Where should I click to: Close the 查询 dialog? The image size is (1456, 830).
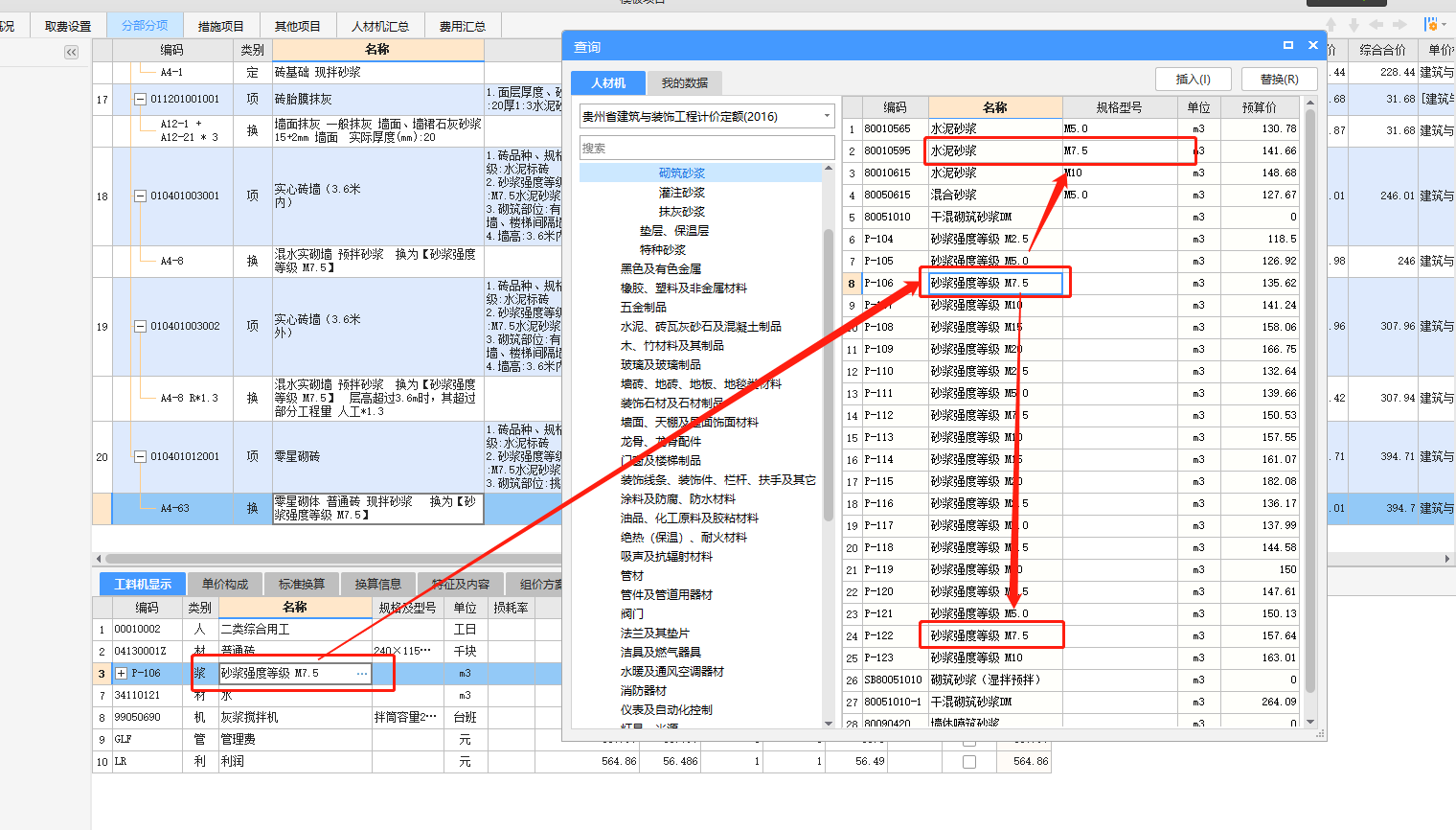pos(1313,45)
